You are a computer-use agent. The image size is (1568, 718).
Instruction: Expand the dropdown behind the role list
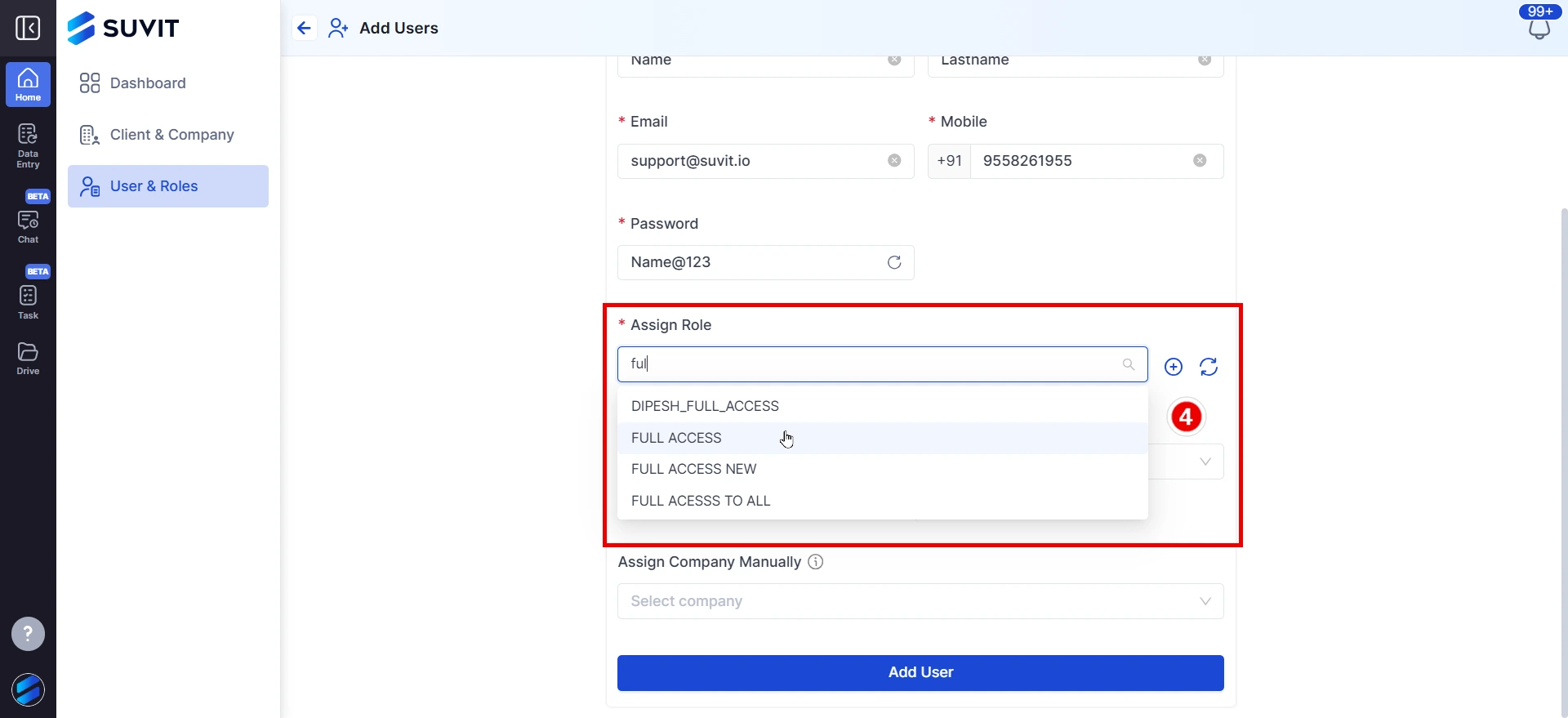(x=1205, y=462)
